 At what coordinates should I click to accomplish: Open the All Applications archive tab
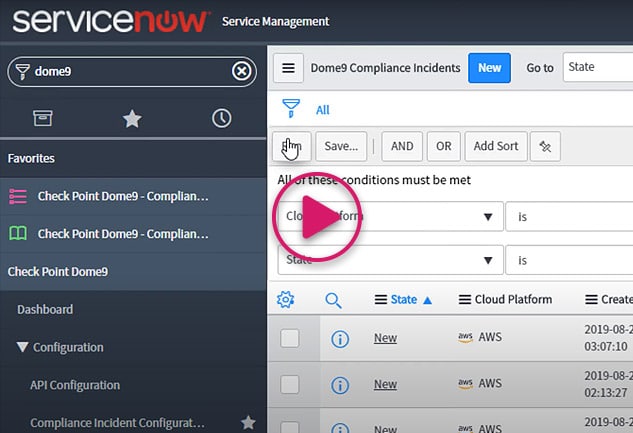pos(43,118)
